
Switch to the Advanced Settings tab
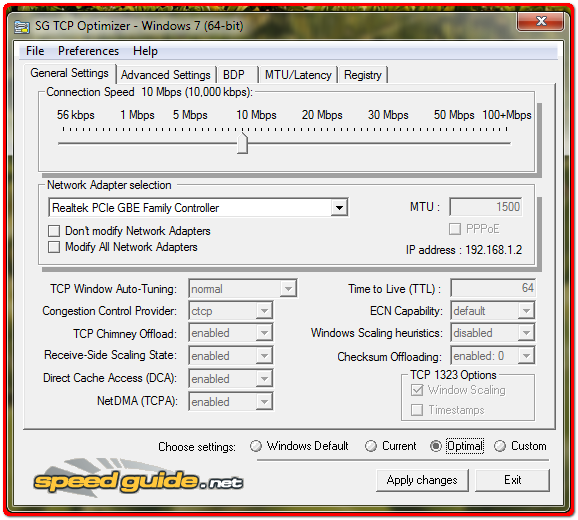(166, 75)
